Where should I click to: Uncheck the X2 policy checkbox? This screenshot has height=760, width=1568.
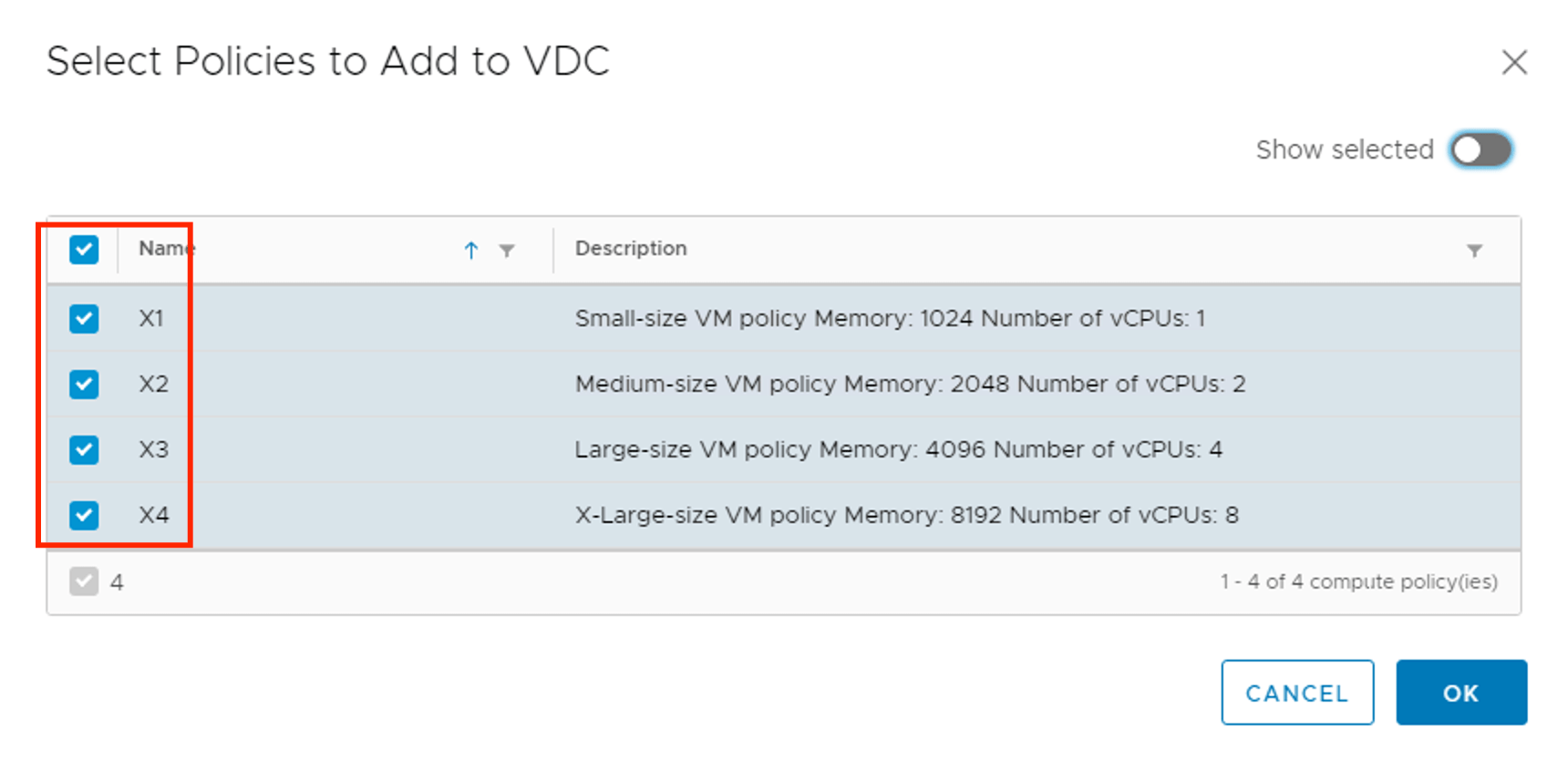coord(84,384)
